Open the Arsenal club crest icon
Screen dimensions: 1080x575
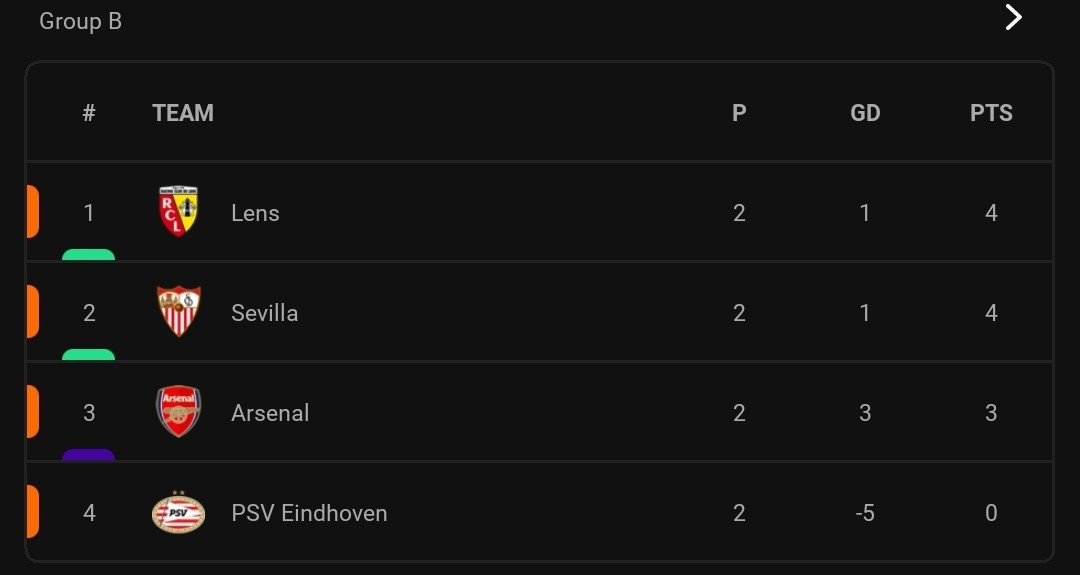click(x=178, y=411)
